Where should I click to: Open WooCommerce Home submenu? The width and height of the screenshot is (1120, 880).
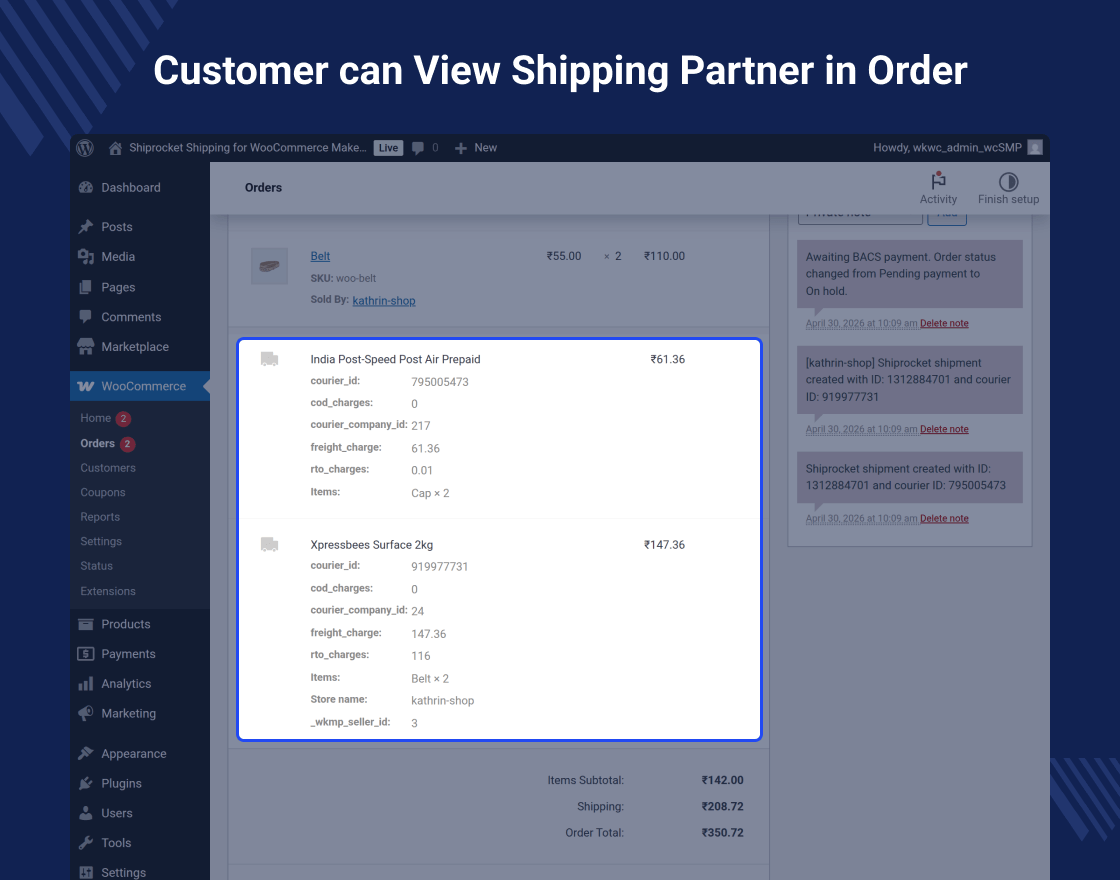[96, 418]
